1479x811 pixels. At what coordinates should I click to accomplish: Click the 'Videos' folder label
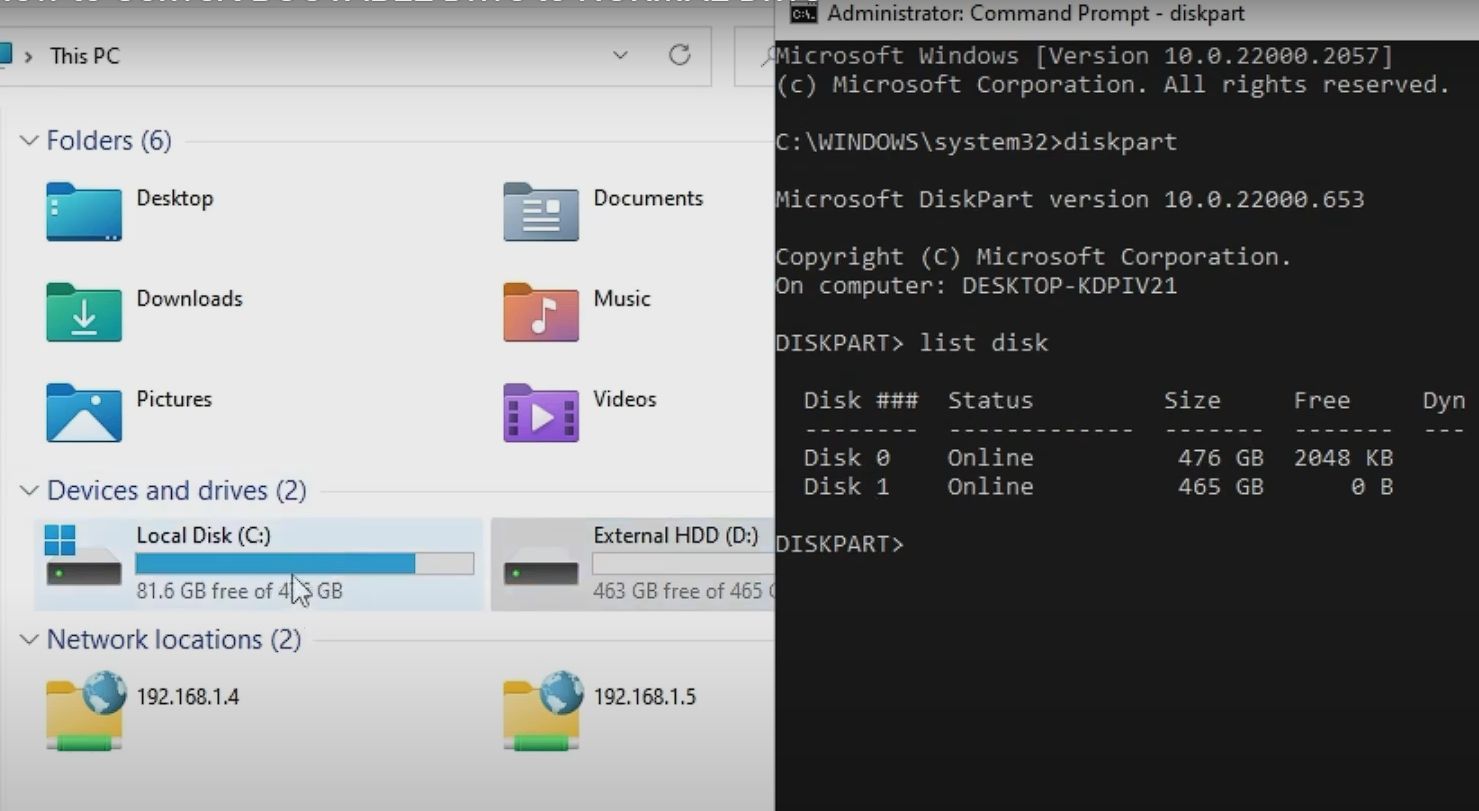pos(625,399)
